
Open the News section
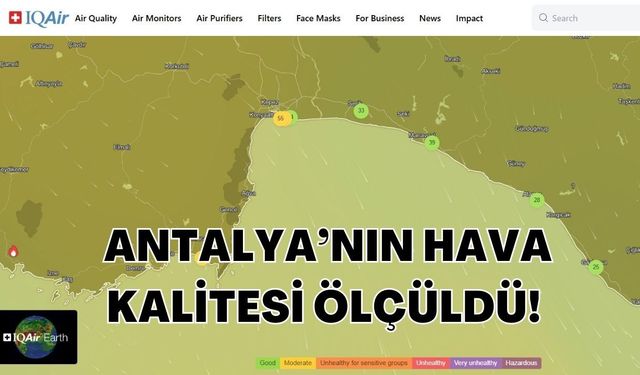[430, 18]
